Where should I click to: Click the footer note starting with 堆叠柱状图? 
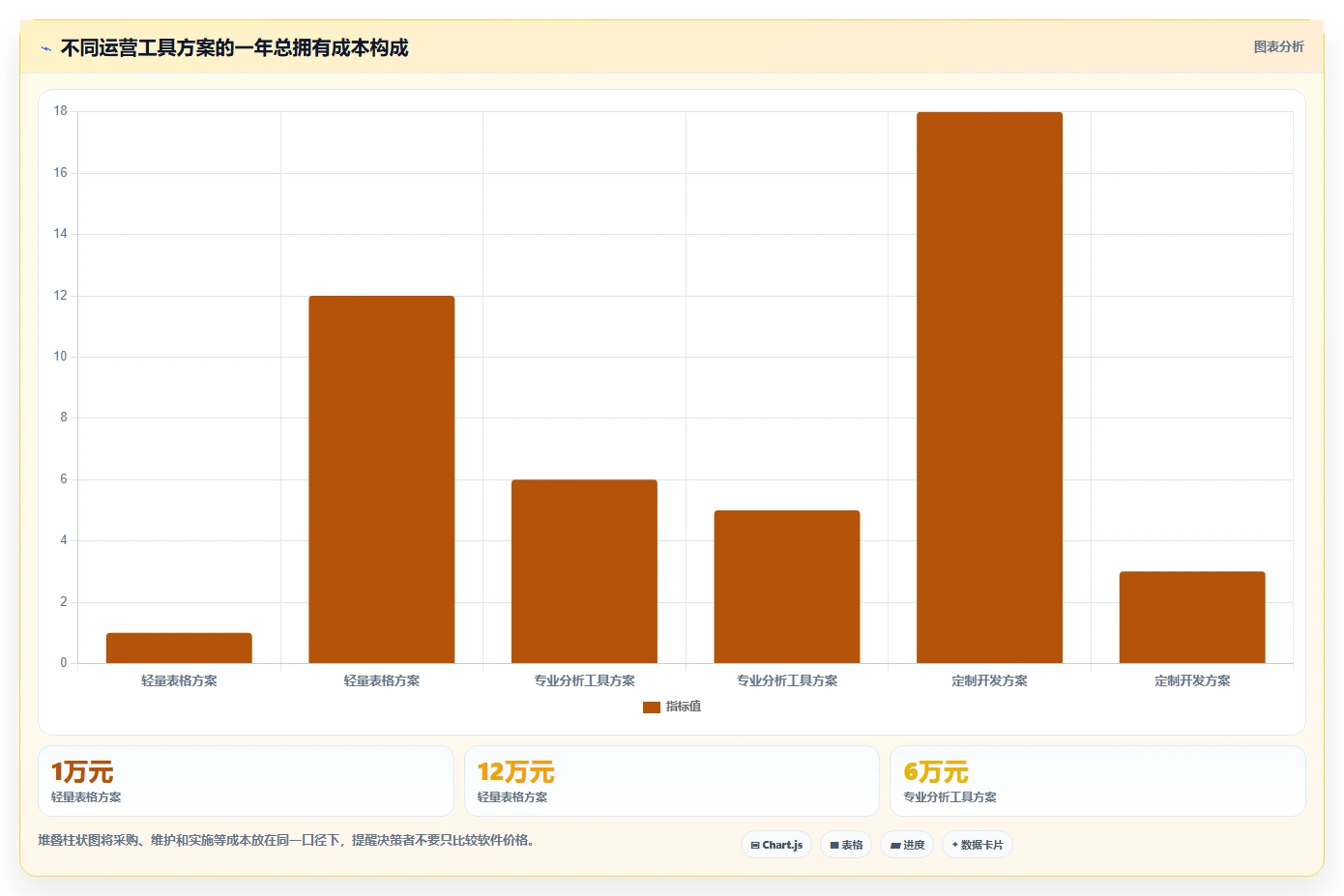pyautogui.click(x=286, y=840)
